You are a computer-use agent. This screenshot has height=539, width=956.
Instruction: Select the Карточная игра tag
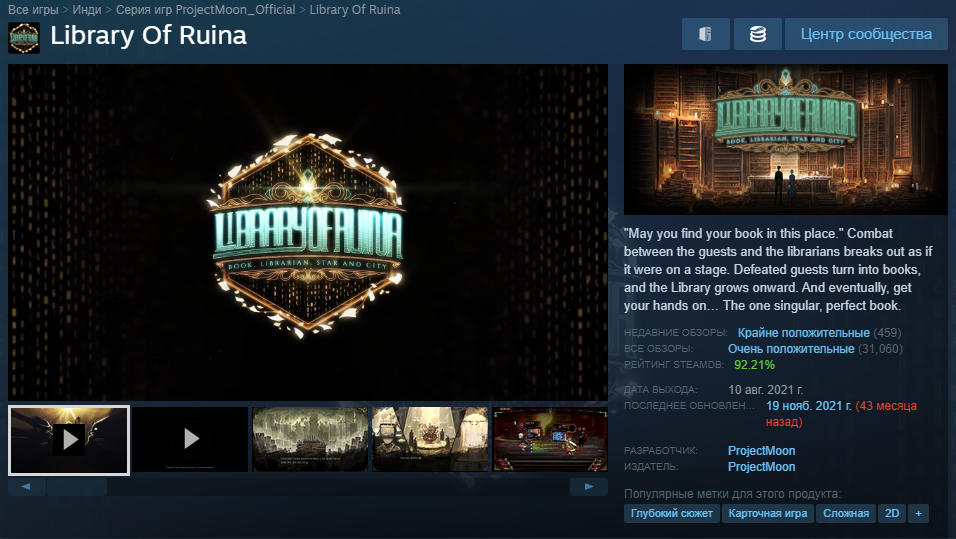[x=768, y=513]
